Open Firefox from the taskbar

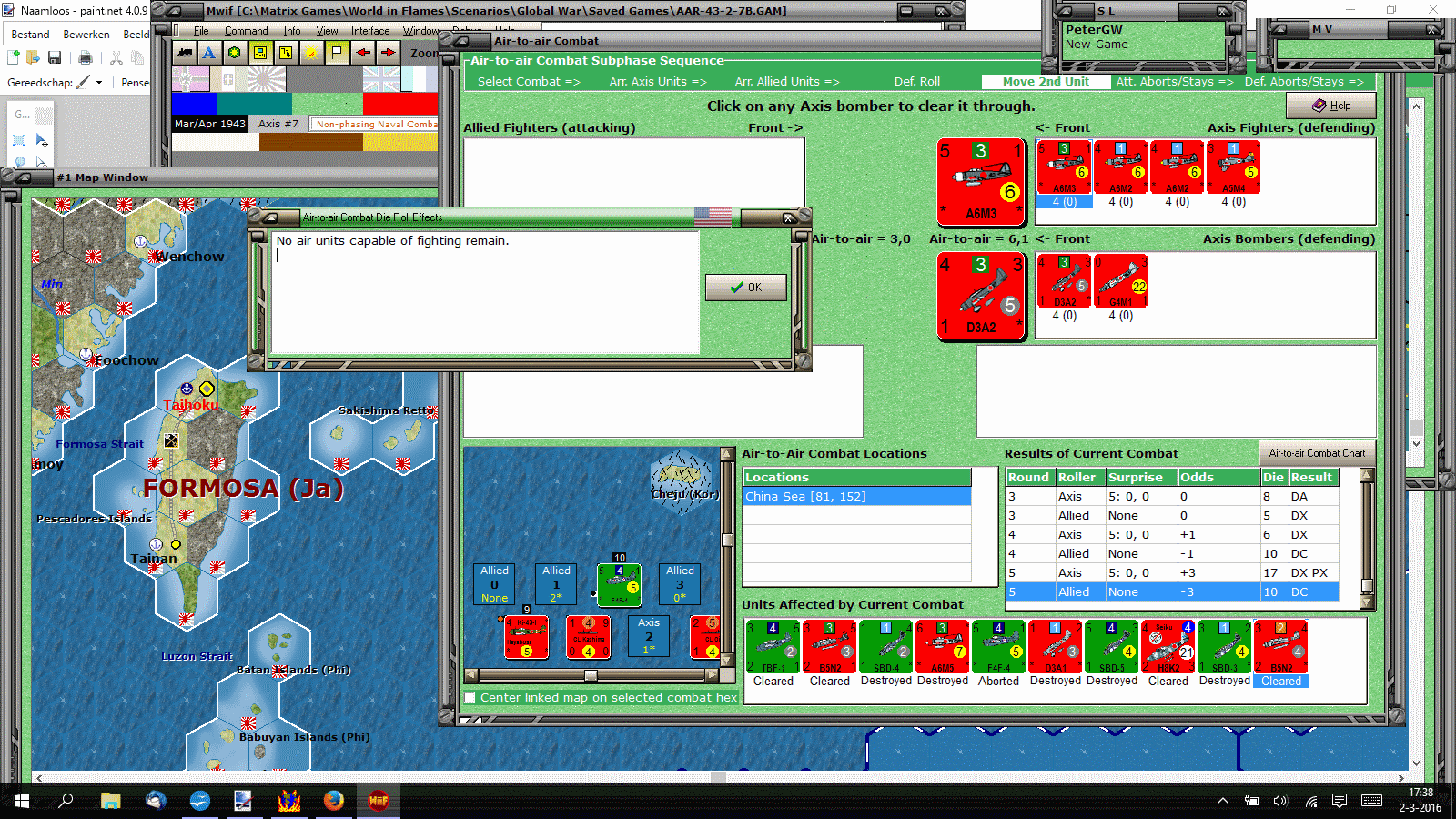334,801
